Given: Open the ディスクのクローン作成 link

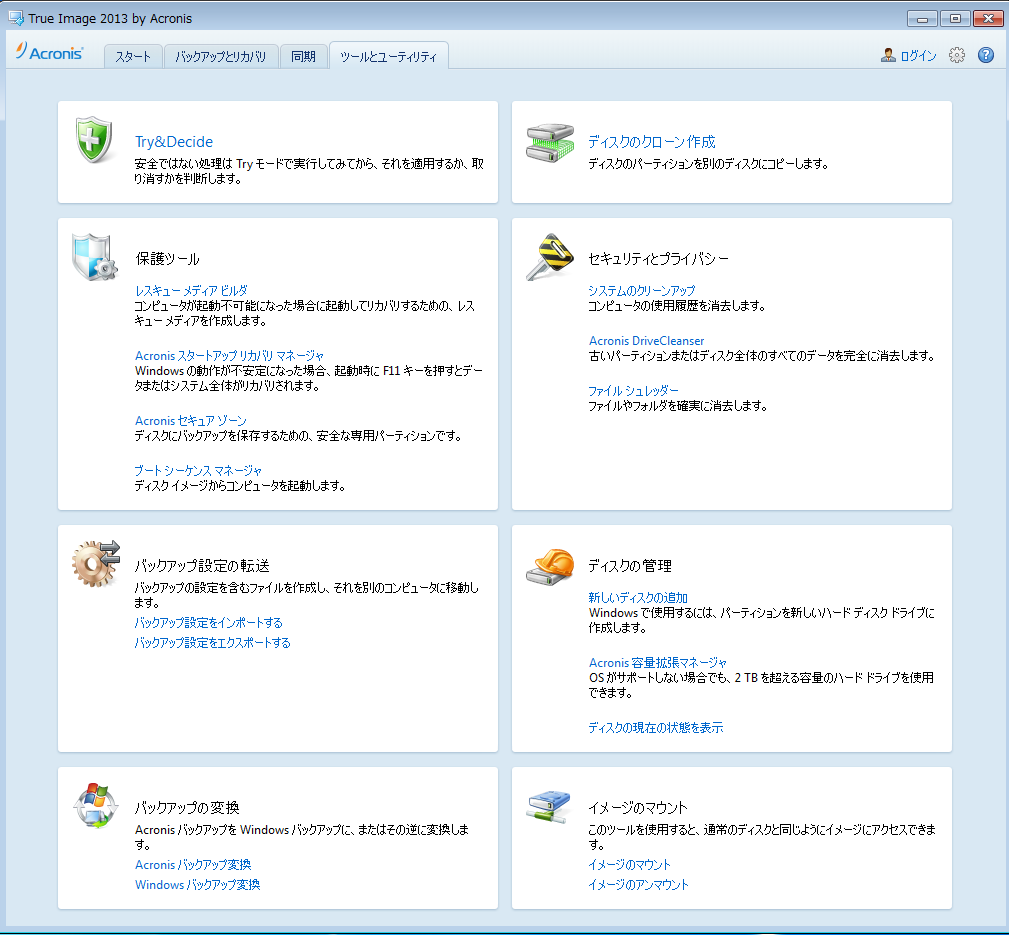Looking at the screenshot, I should [652, 142].
